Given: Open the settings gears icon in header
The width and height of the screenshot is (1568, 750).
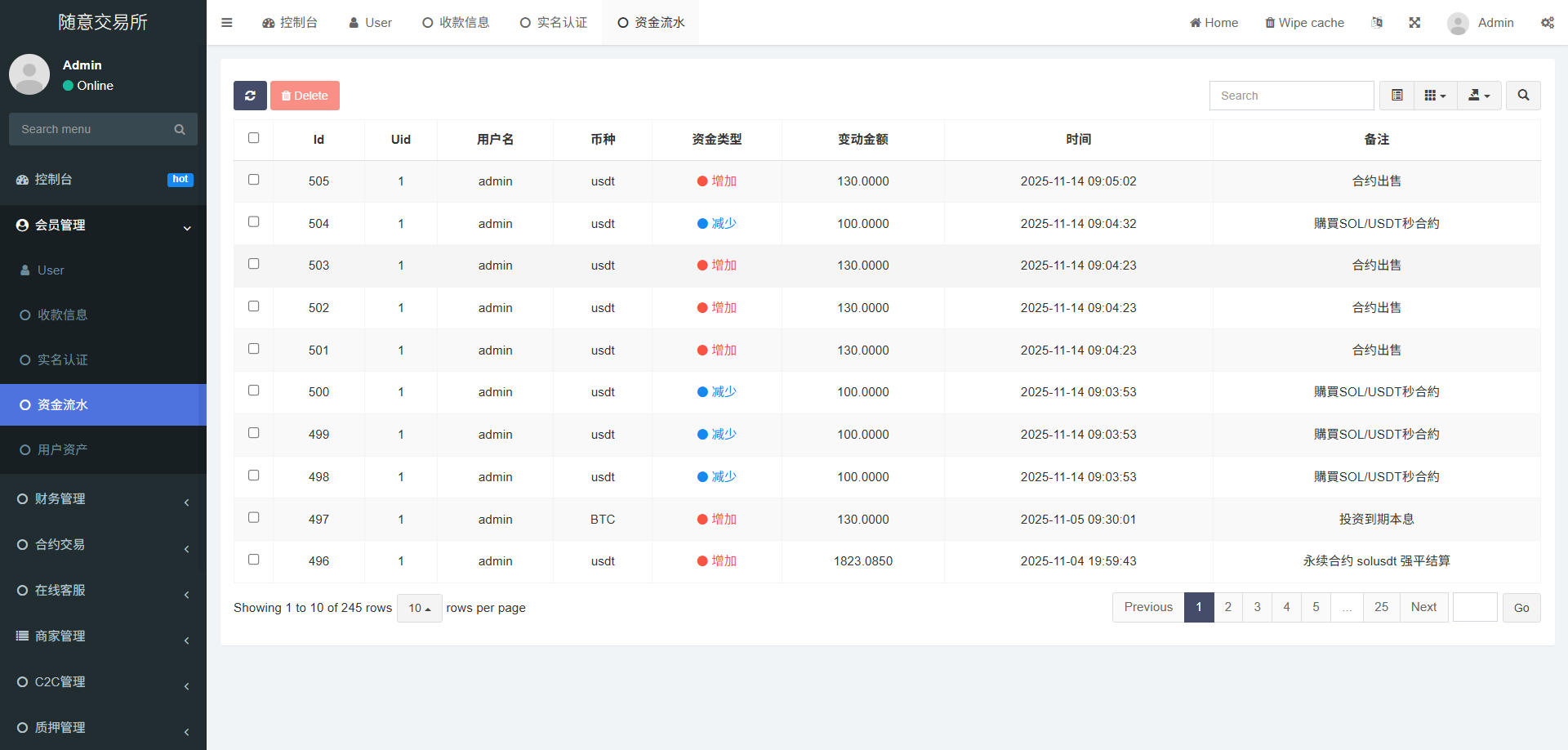Looking at the screenshot, I should [1547, 23].
